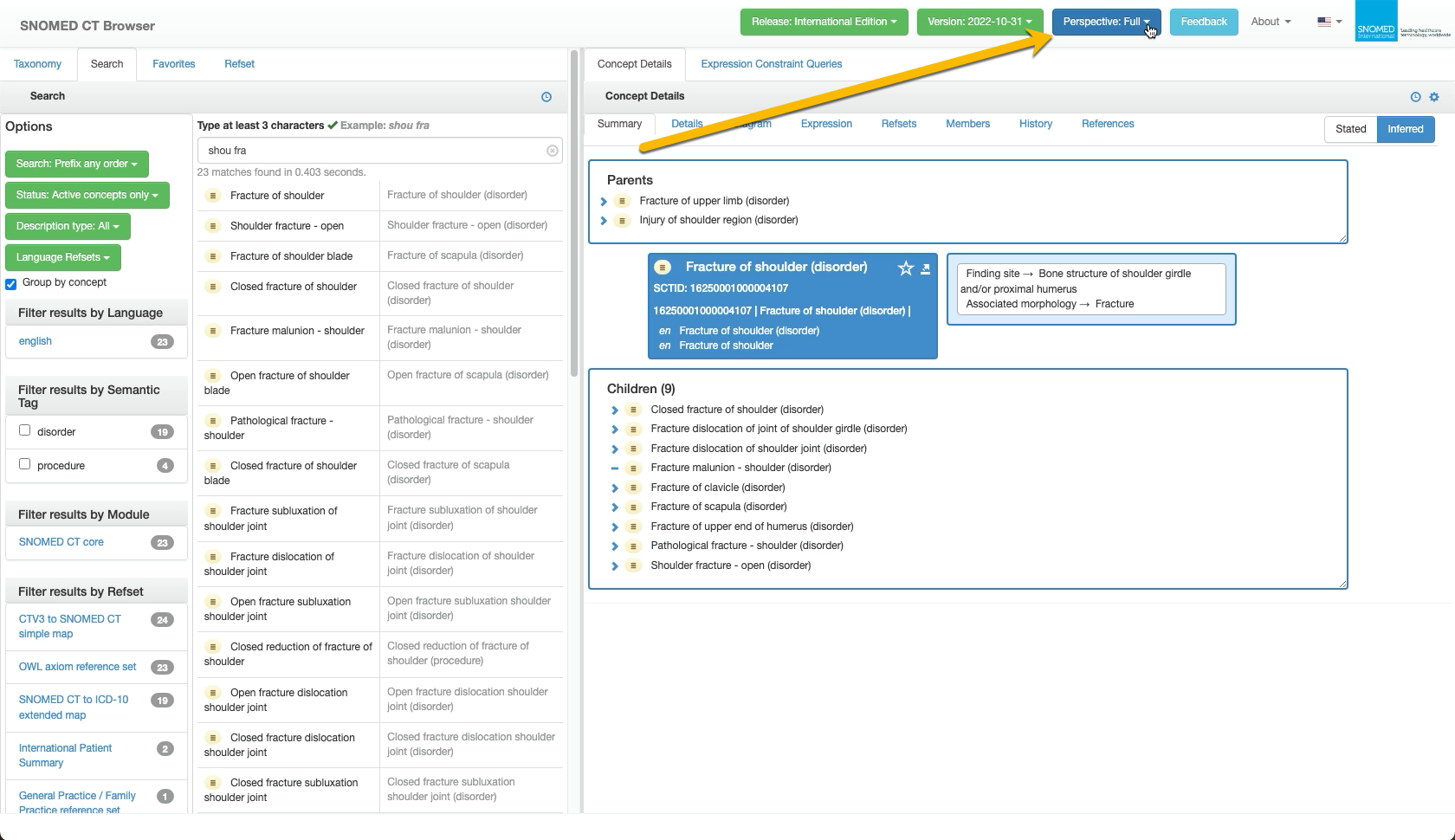The image size is (1455, 840).
Task: Clear the search box with x icon
Action: [x=553, y=151]
